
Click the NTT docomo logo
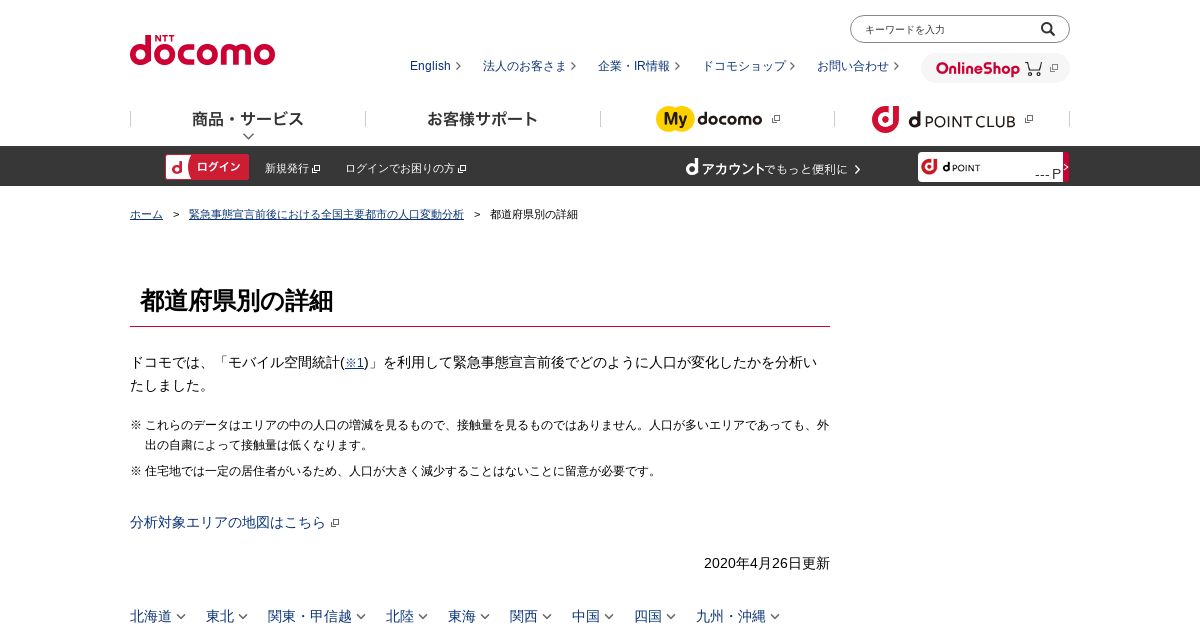pyautogui.click(x=202, y=50)
